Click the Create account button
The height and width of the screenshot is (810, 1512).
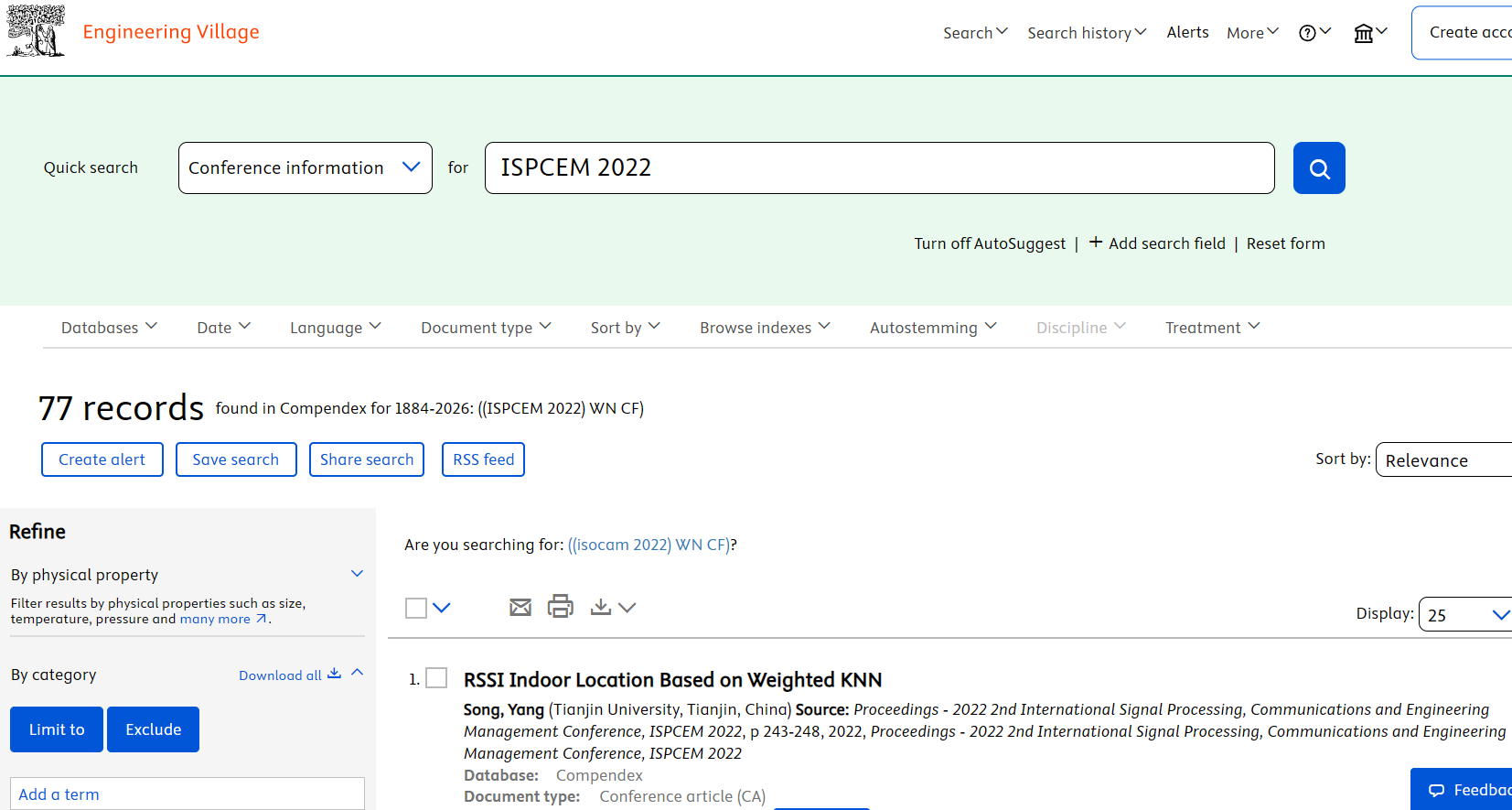[x=1462, y=33]
